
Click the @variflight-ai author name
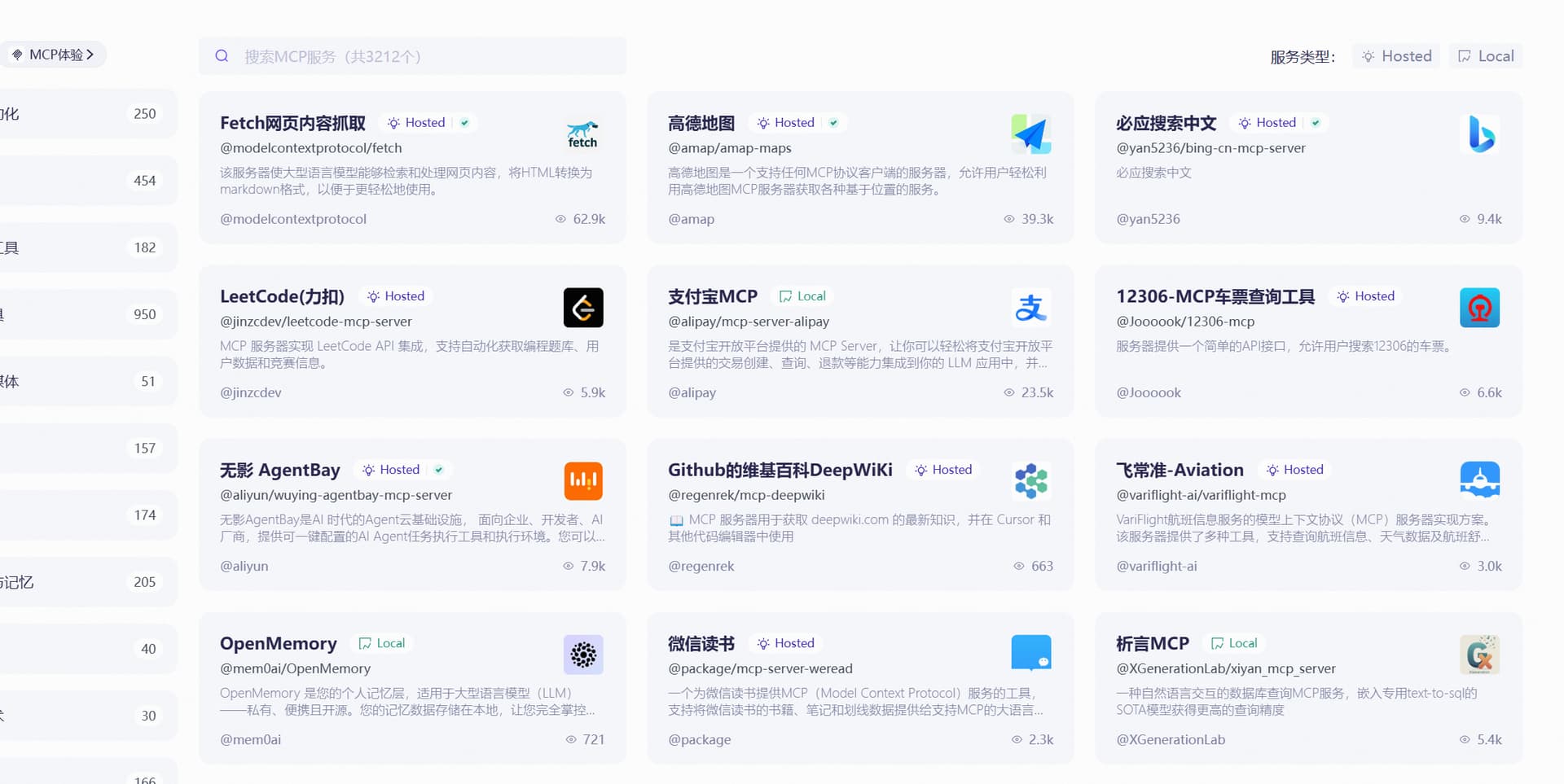(1157, 566)
